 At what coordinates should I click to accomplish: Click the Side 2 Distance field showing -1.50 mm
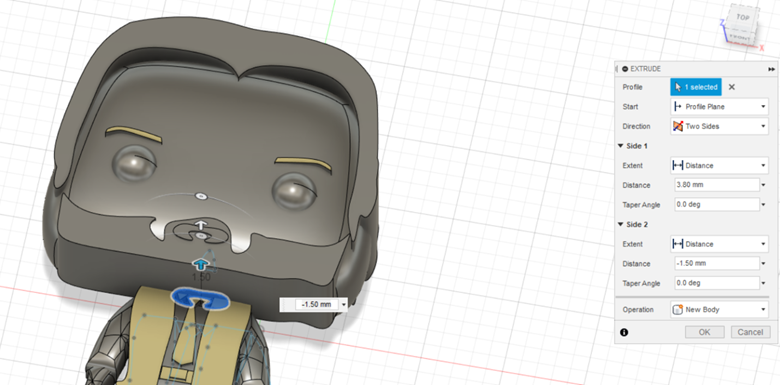coord(716,264)
